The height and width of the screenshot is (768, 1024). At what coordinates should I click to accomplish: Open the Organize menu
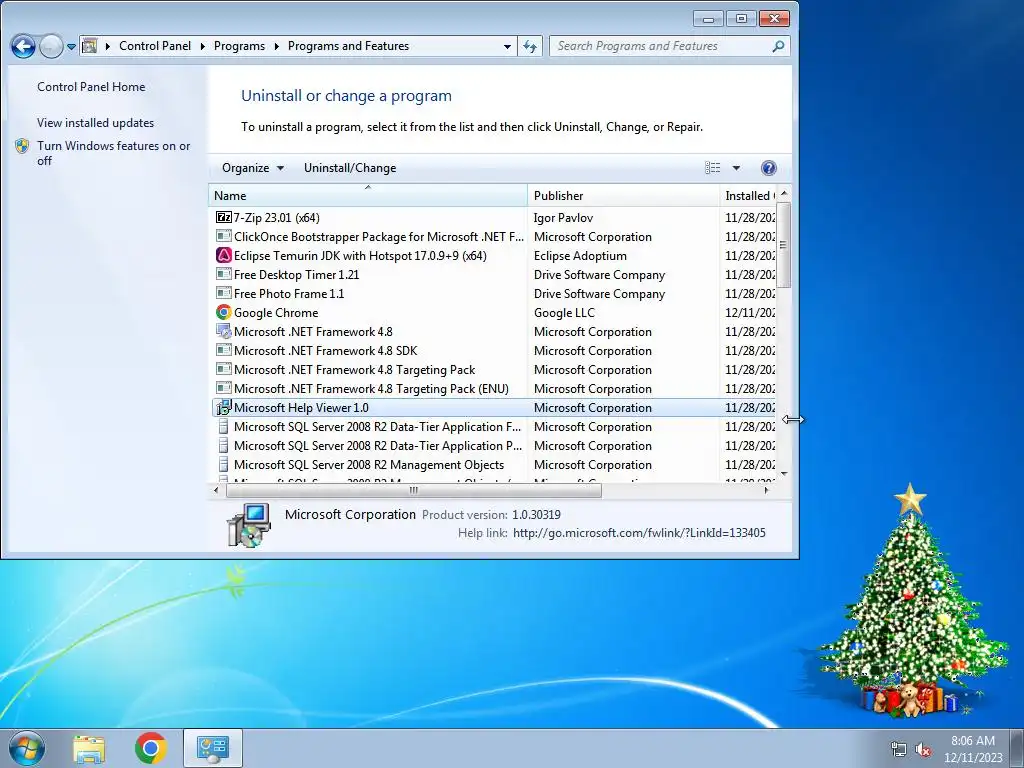tap(253, 168)
